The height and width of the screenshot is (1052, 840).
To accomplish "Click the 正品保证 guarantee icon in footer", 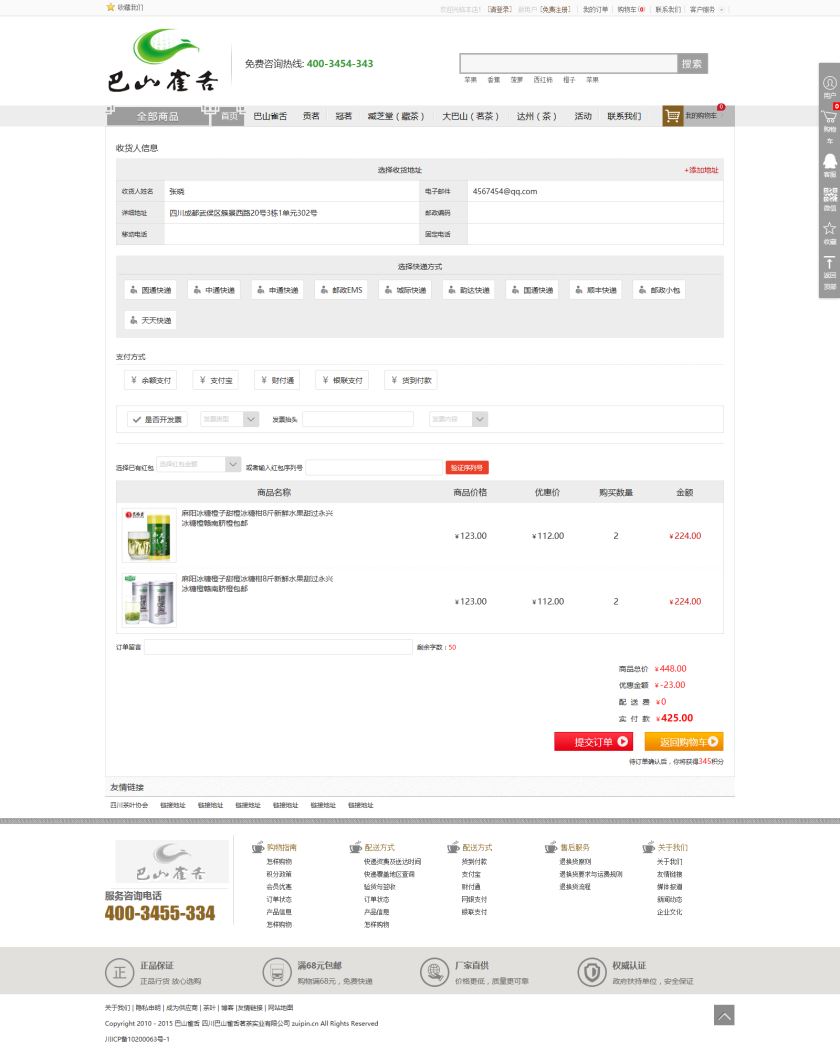I will click(x=119, y=972).
